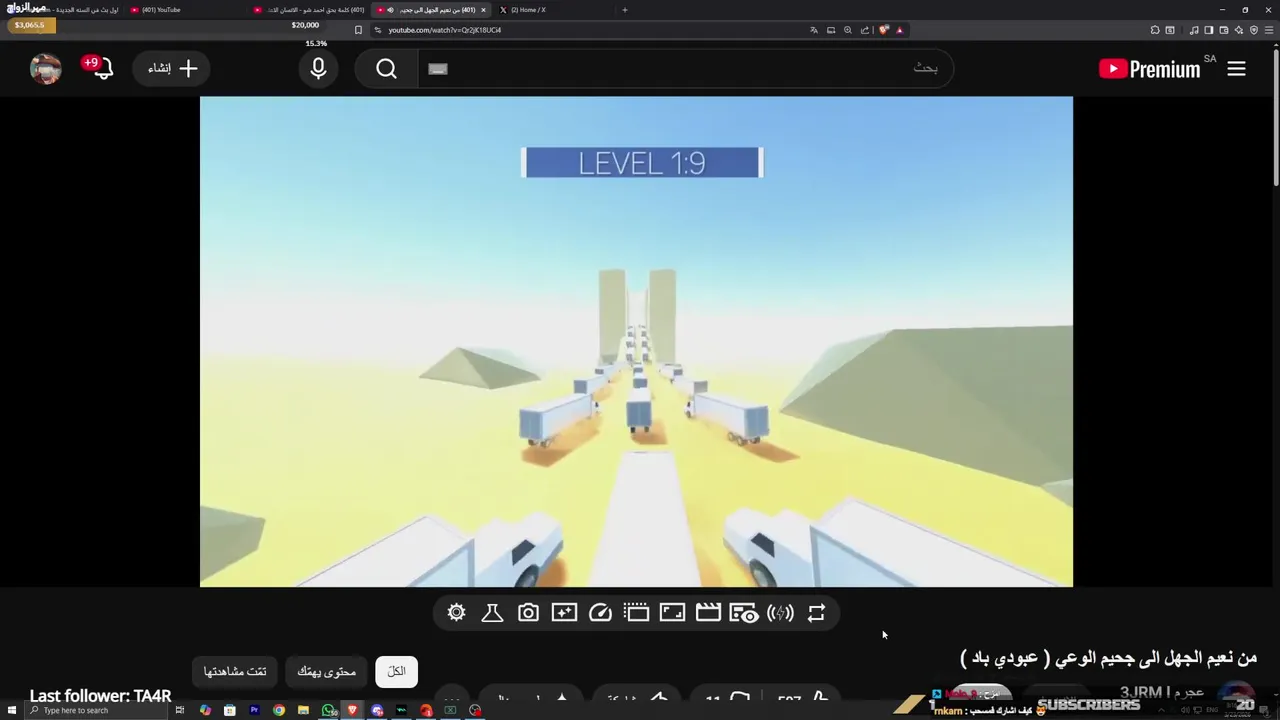This screenshot has width=1280, height=720.
Task: Switch to the (401) YouTube browser tab
Action: (x=185, y=10)
